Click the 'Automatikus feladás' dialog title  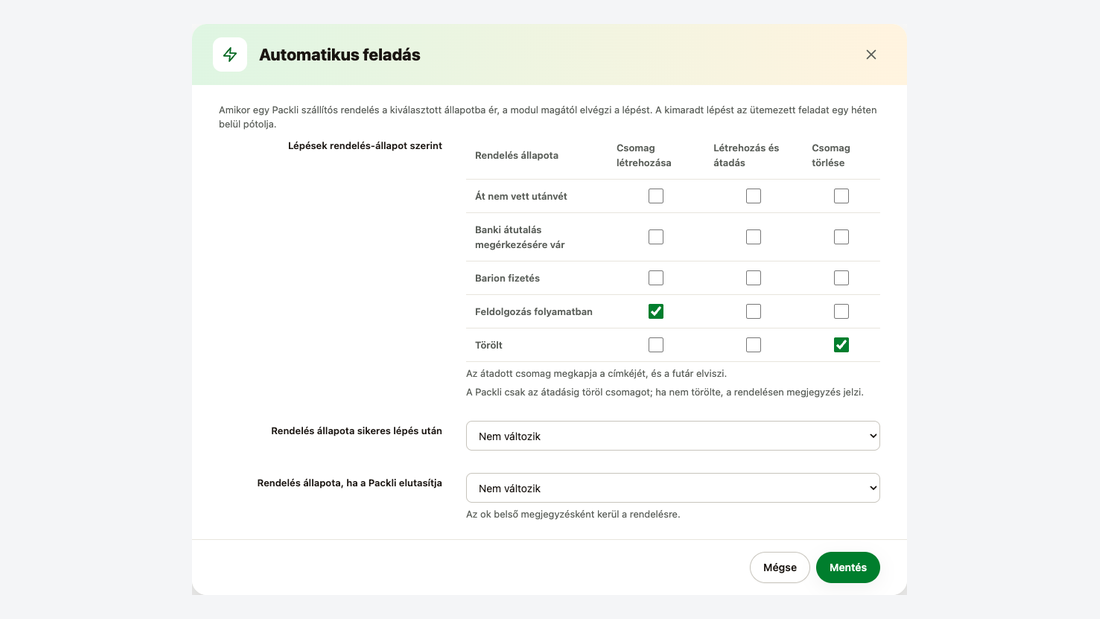click(x=340, y=55)
